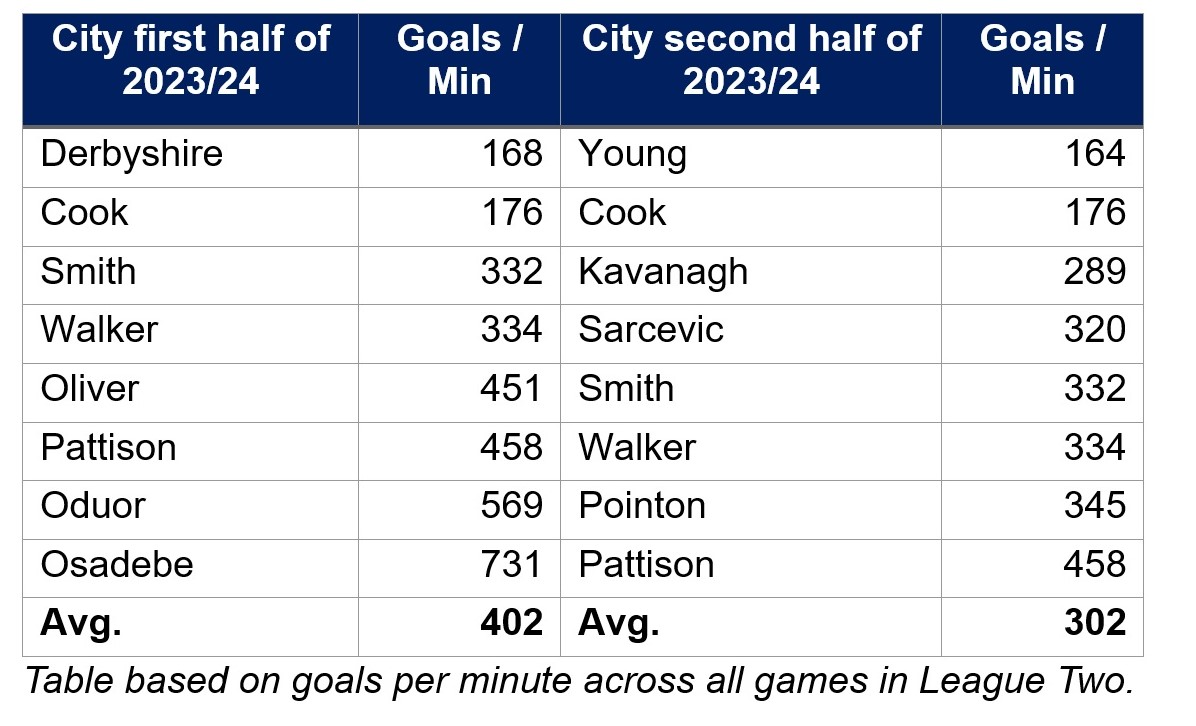This screenshot has height=726, width=1196.
Task: Select the Oliver cell
Action: point(90,388)
